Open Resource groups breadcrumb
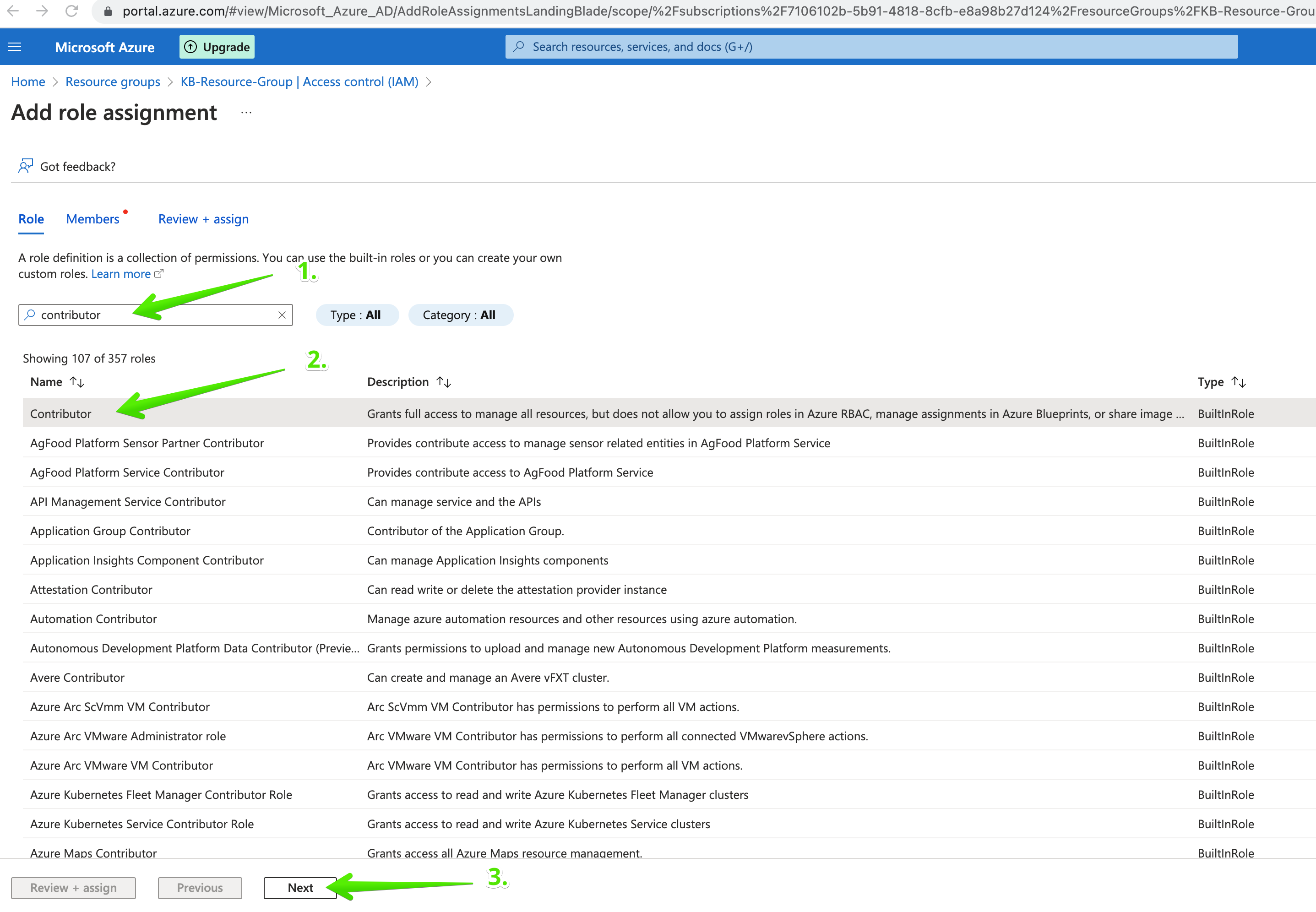Image resolution: width=1316 pixels, height=912 pixels. pos(113,81)
